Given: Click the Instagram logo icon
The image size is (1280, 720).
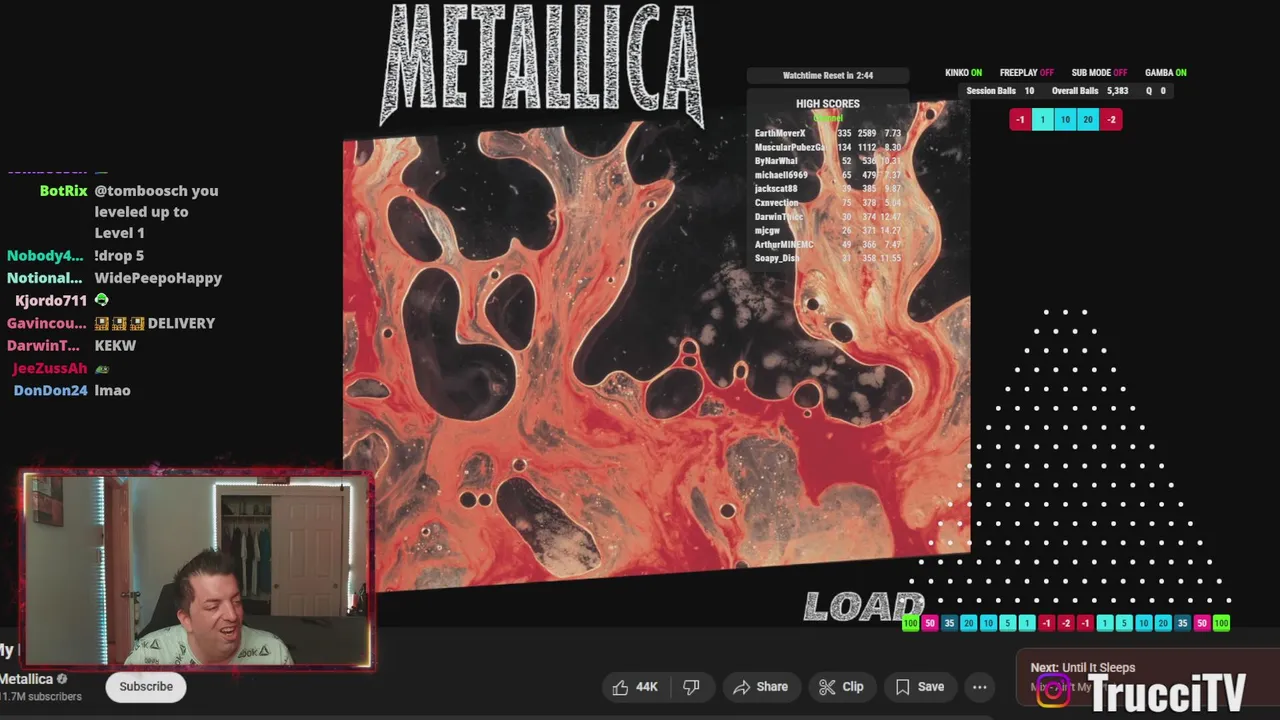Looking at the screenshot, I should (x=1052, y=692).
